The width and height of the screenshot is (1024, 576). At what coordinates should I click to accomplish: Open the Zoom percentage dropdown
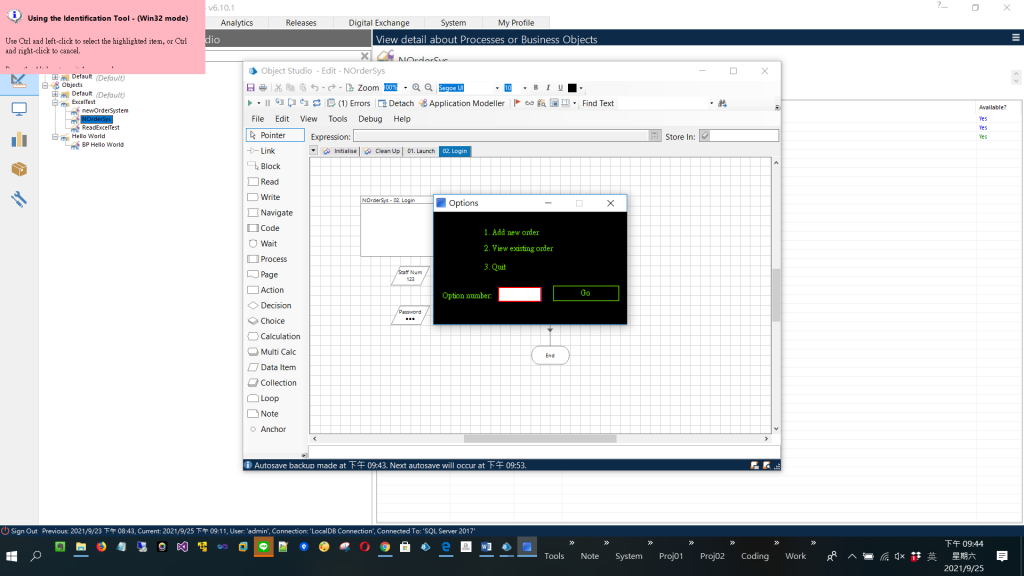click(x=405, y=88)
